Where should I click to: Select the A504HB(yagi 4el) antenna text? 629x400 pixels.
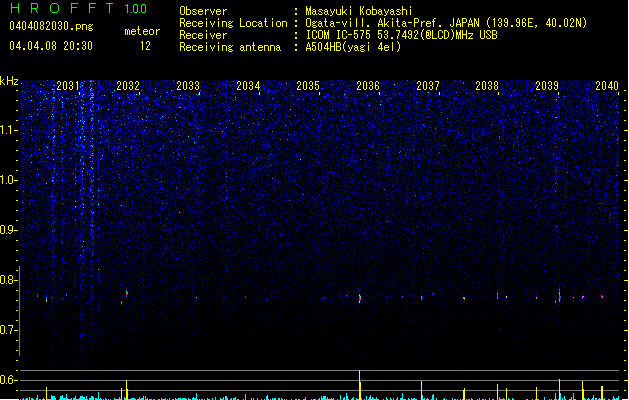(x=353, y=47)
